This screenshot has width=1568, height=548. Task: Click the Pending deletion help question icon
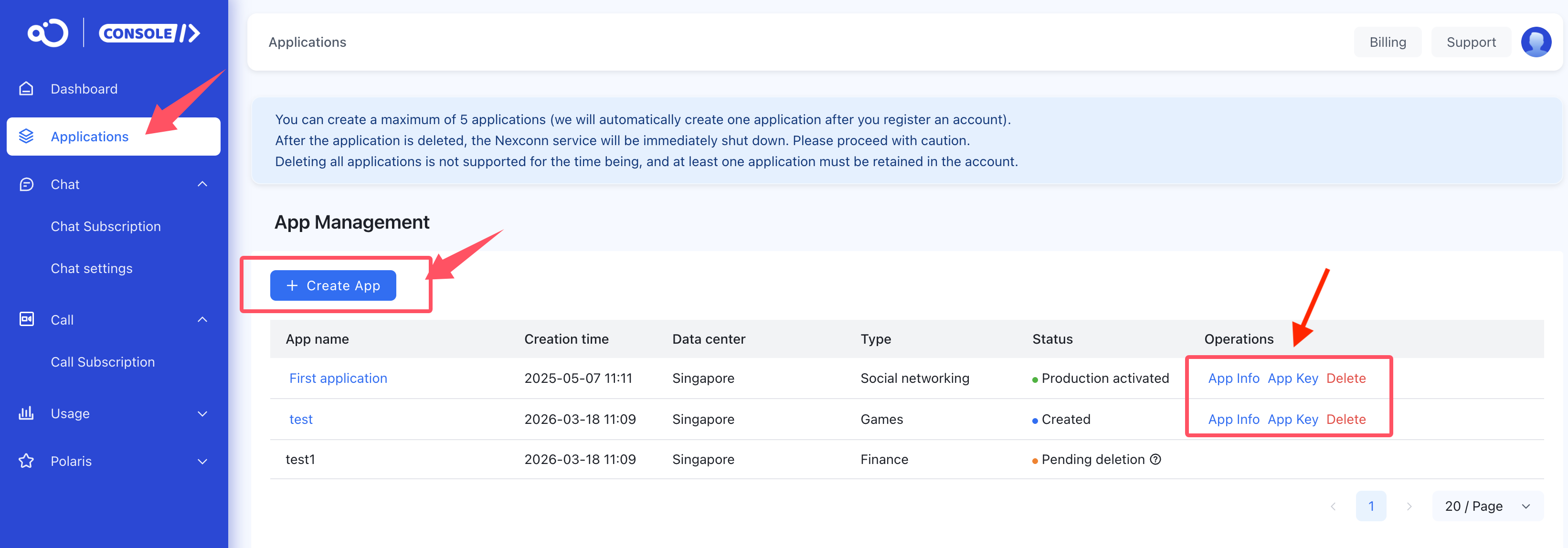[x=1155, y=459]
